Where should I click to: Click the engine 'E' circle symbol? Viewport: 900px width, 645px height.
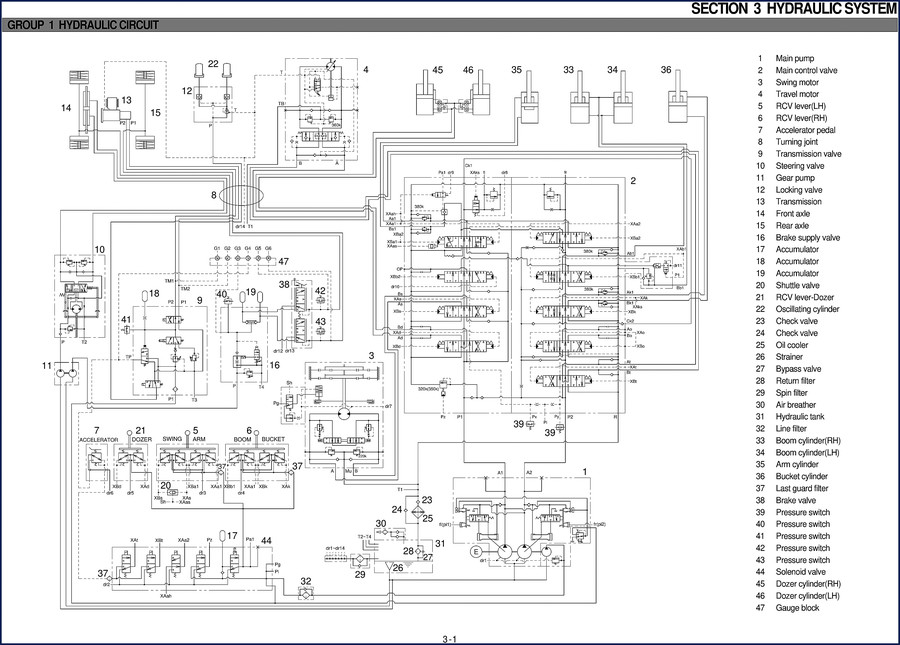(x=475, y=552)
